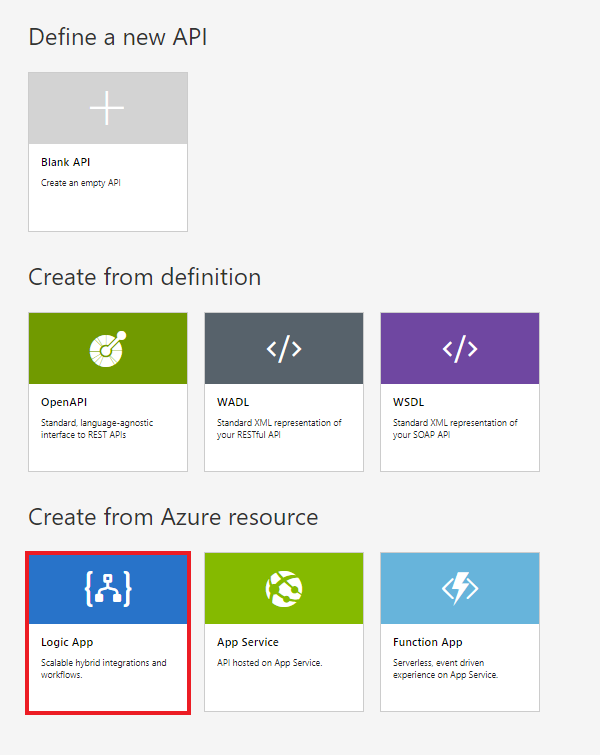Click the Logic App workflow icon
600x755 pixels.
click(x=107, y=588)
